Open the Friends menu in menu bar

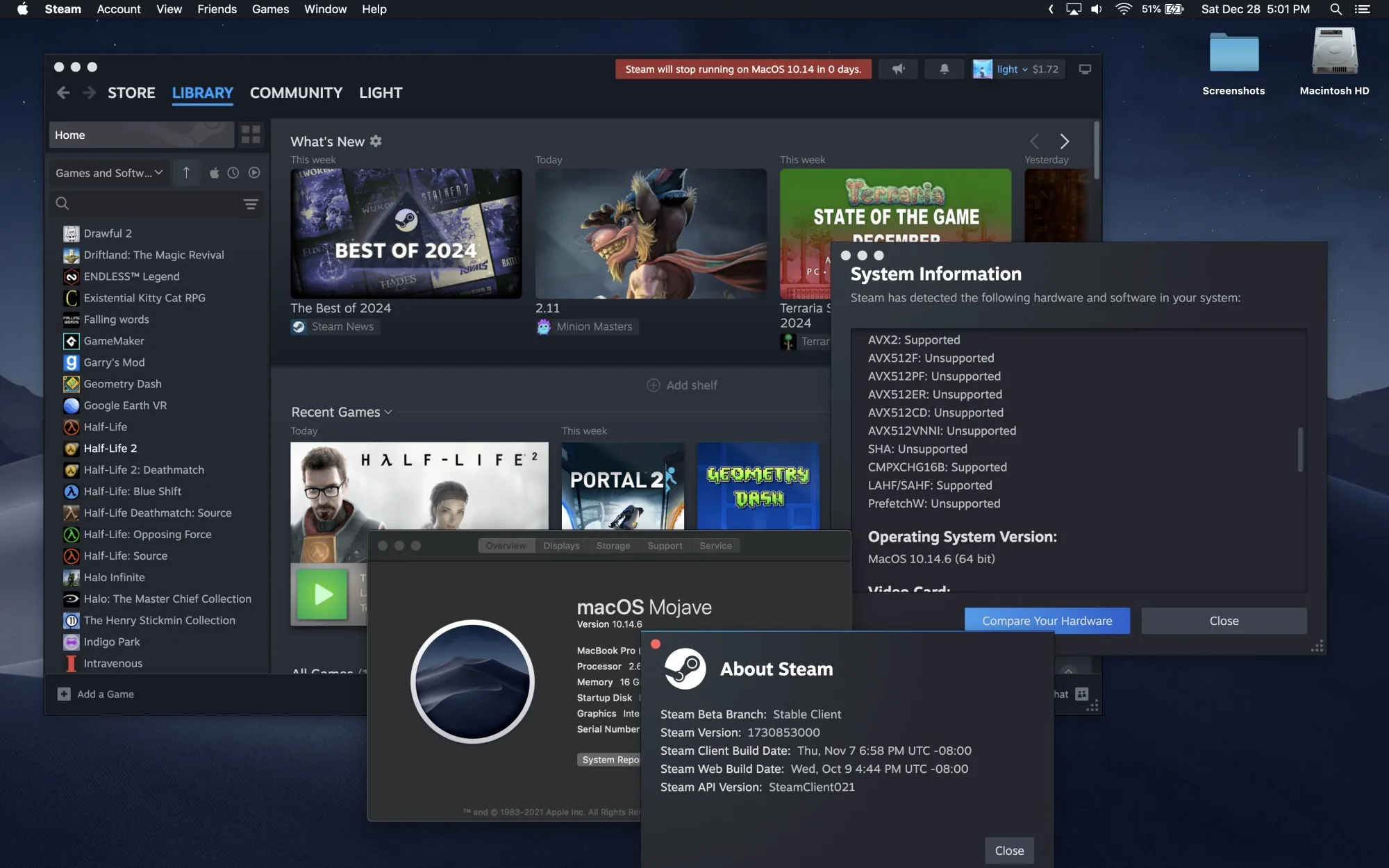(217, 9)
